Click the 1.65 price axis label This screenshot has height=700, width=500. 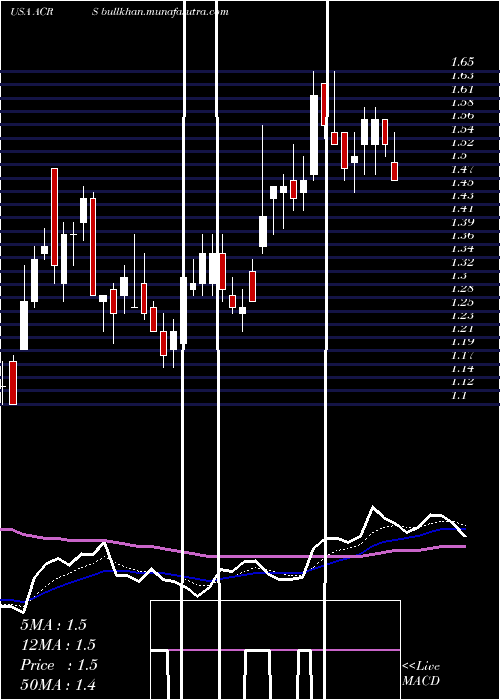[x=462, y=62]
